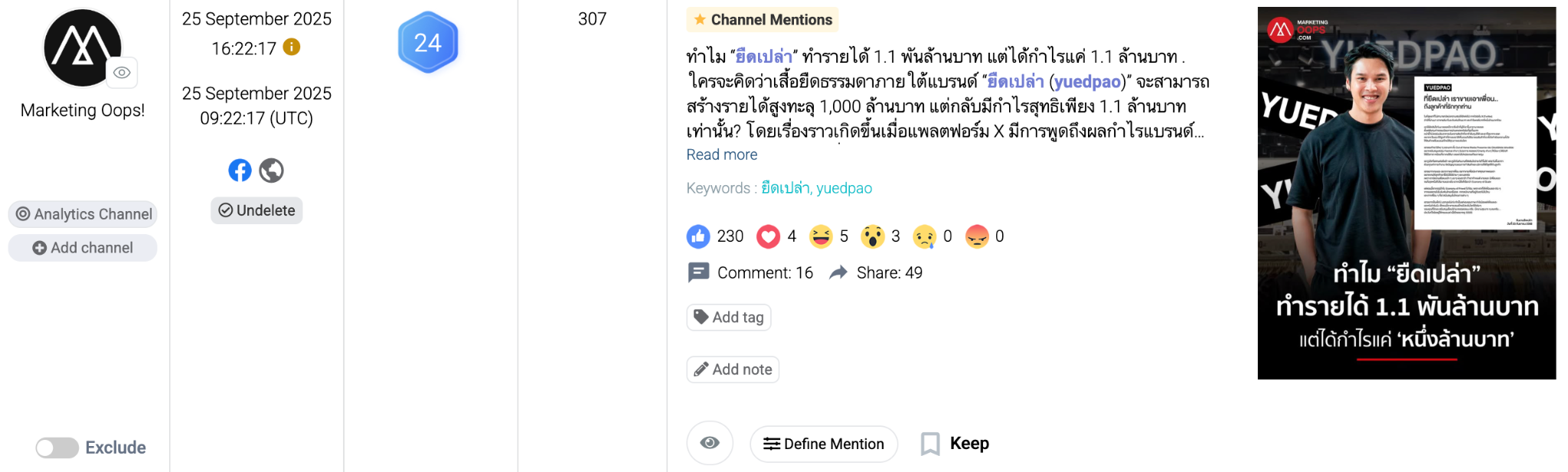Viewport: 1568px width, 472px height.
Task: Click the red Love reaction icon
Action: tap(768, 236)
